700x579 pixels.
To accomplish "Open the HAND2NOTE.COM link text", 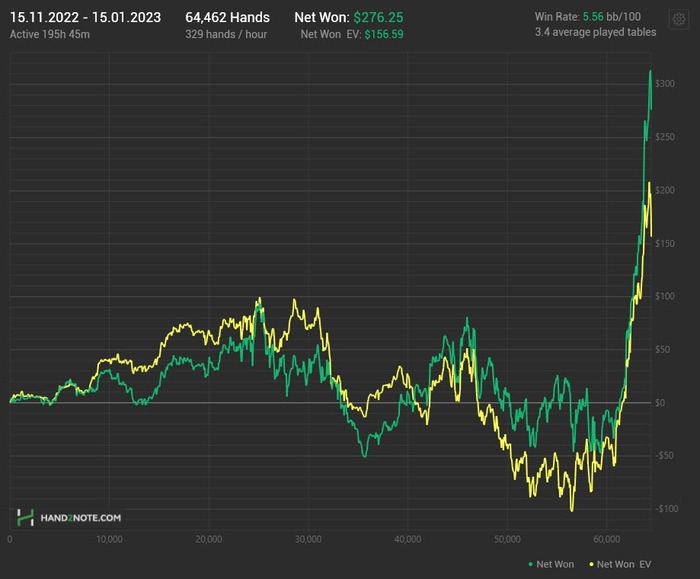I will pyautogui.click(x=81, y=518).
